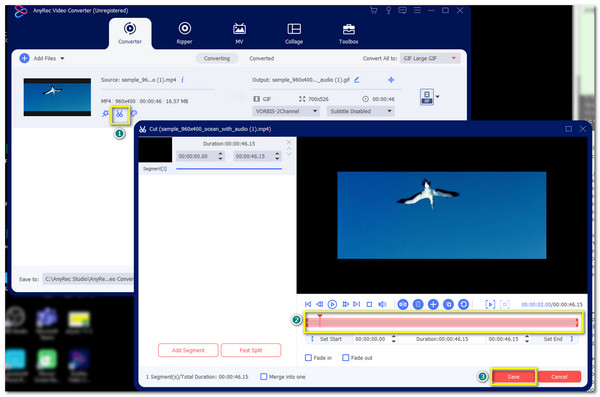The height and width of the screenshot is (397, 600).
Task: Open the Collage tab
Action: tap(294, 34)
